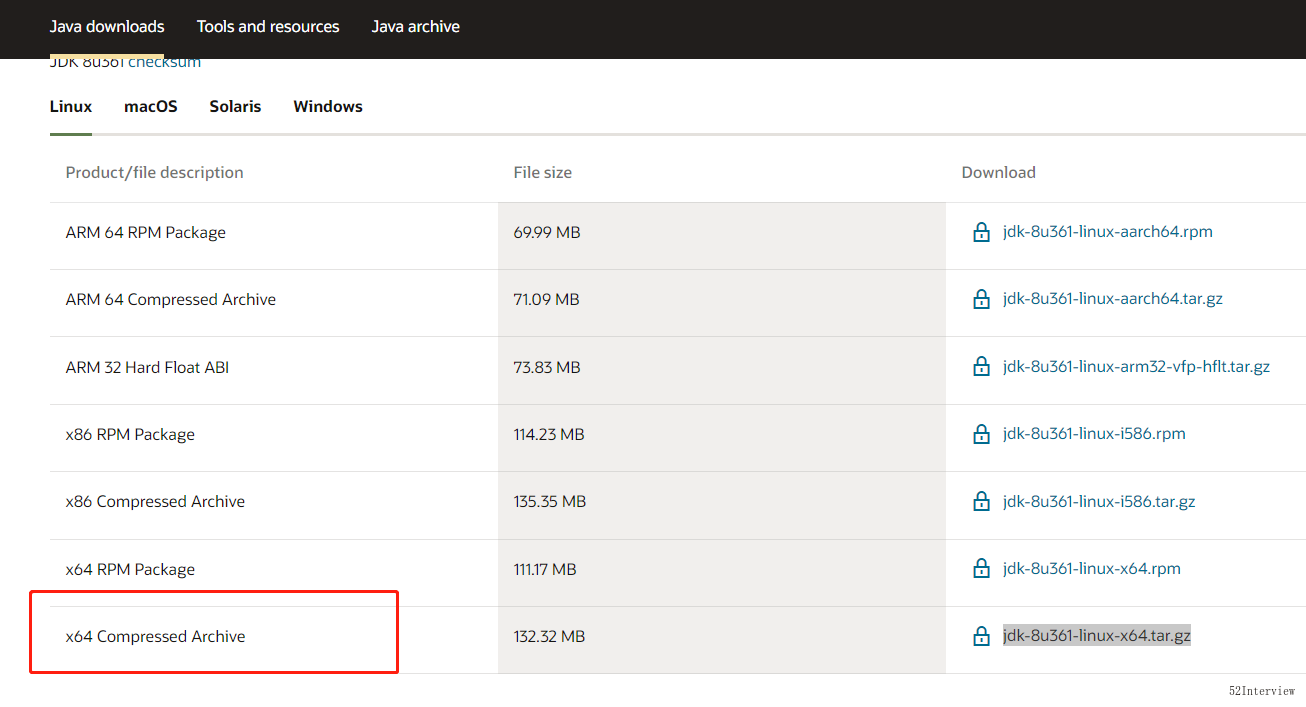Image resolution: width=1306 pixels, height=707 pixels.
Task: Click lock icon for jdk-8u361-linux-x64.tar.gz
Action: click(982, 636)
